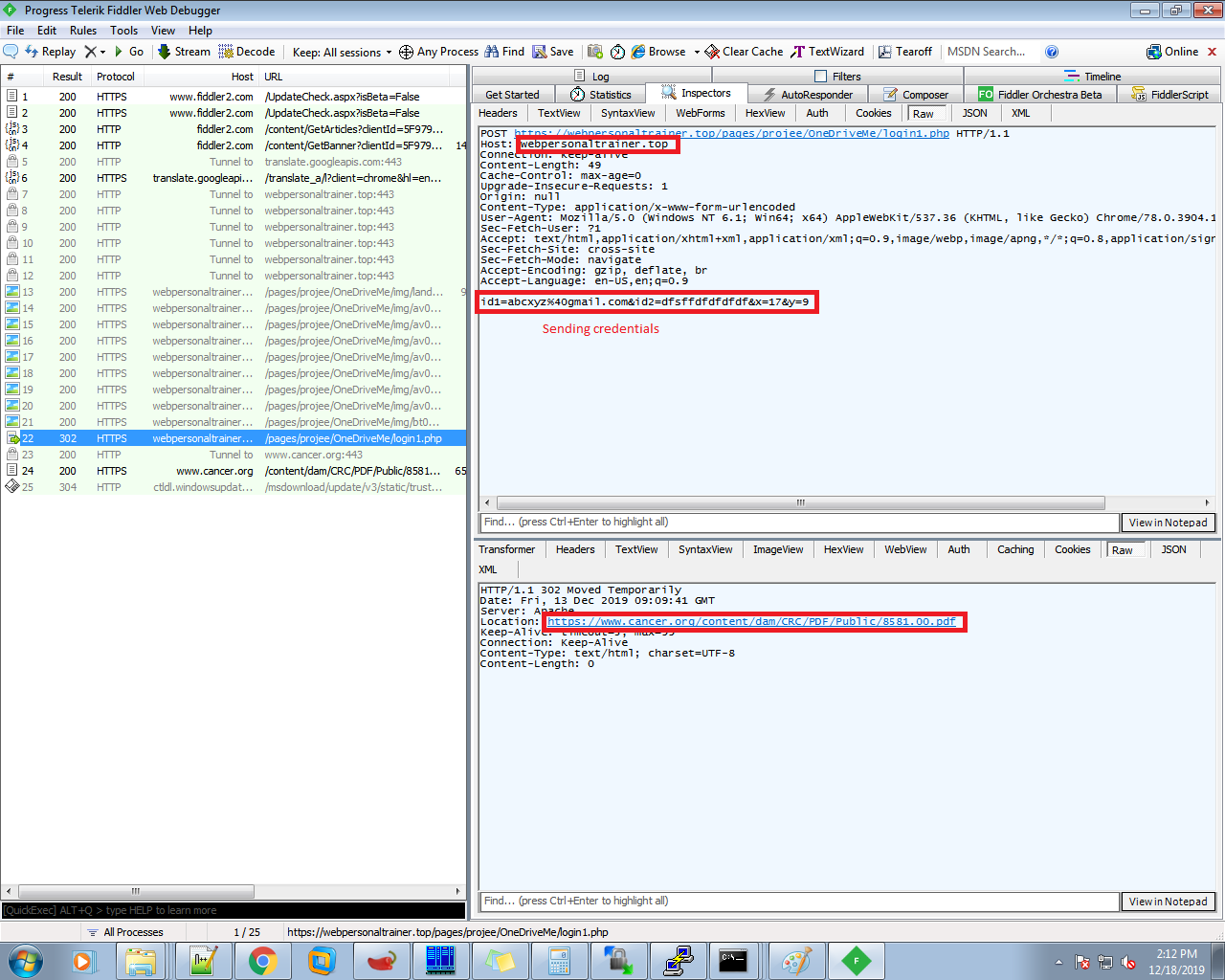Select session 6 translate.googleapis row
This screenshot has height=980, width=1225.
point(234,178)
